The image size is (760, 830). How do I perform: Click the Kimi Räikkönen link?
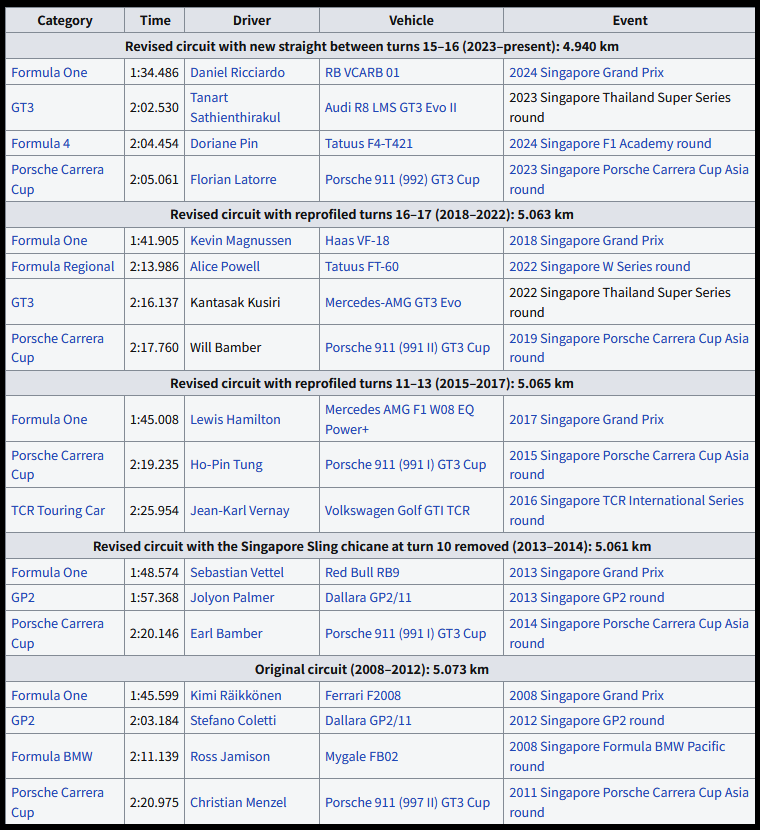pos(236,695)
